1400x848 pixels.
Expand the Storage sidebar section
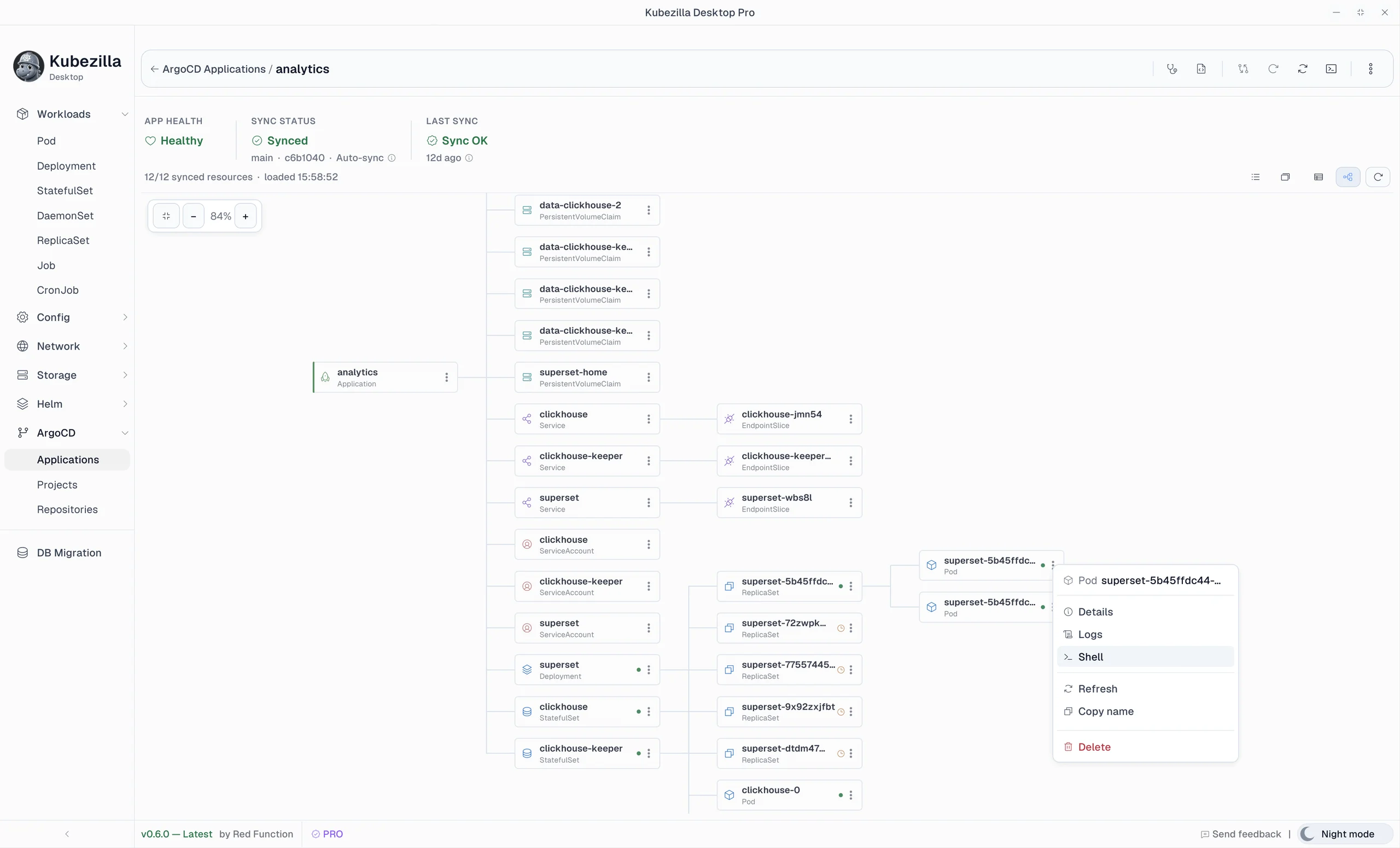[x=73, y=375]
